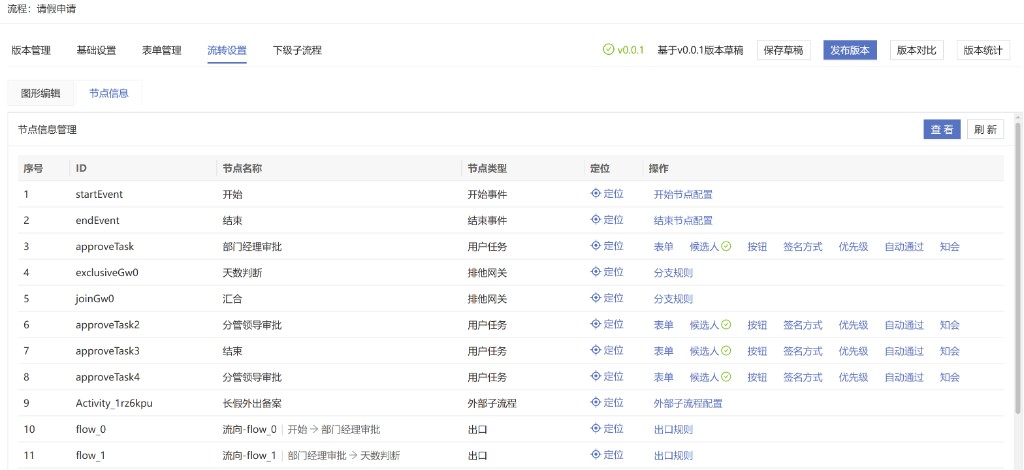
Task: Select 流转设置 tab
Action: [227, 50]
